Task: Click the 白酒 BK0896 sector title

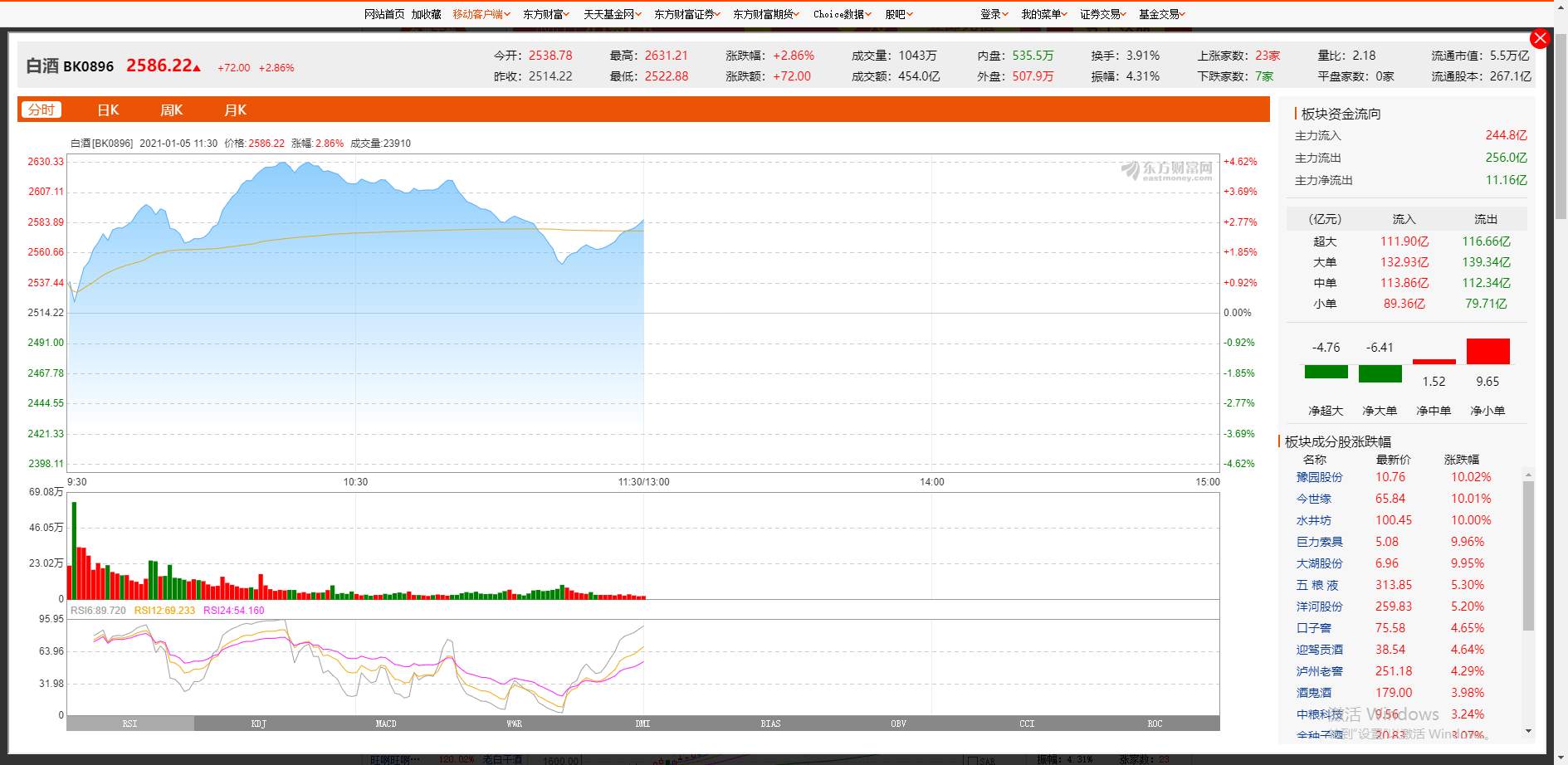Action: (x=70, y=66)
